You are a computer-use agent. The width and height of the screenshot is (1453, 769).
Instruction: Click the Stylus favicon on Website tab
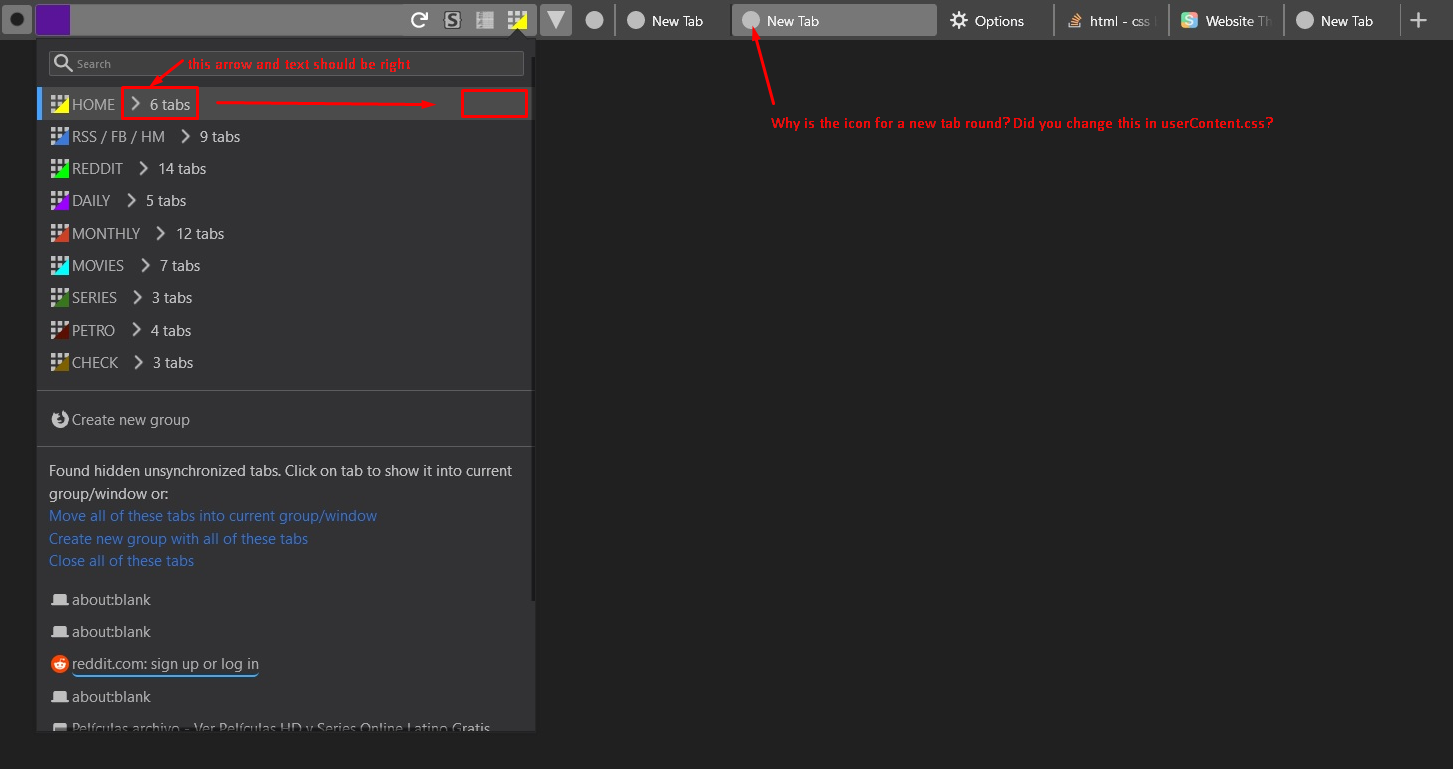[x=1189, y=20]
